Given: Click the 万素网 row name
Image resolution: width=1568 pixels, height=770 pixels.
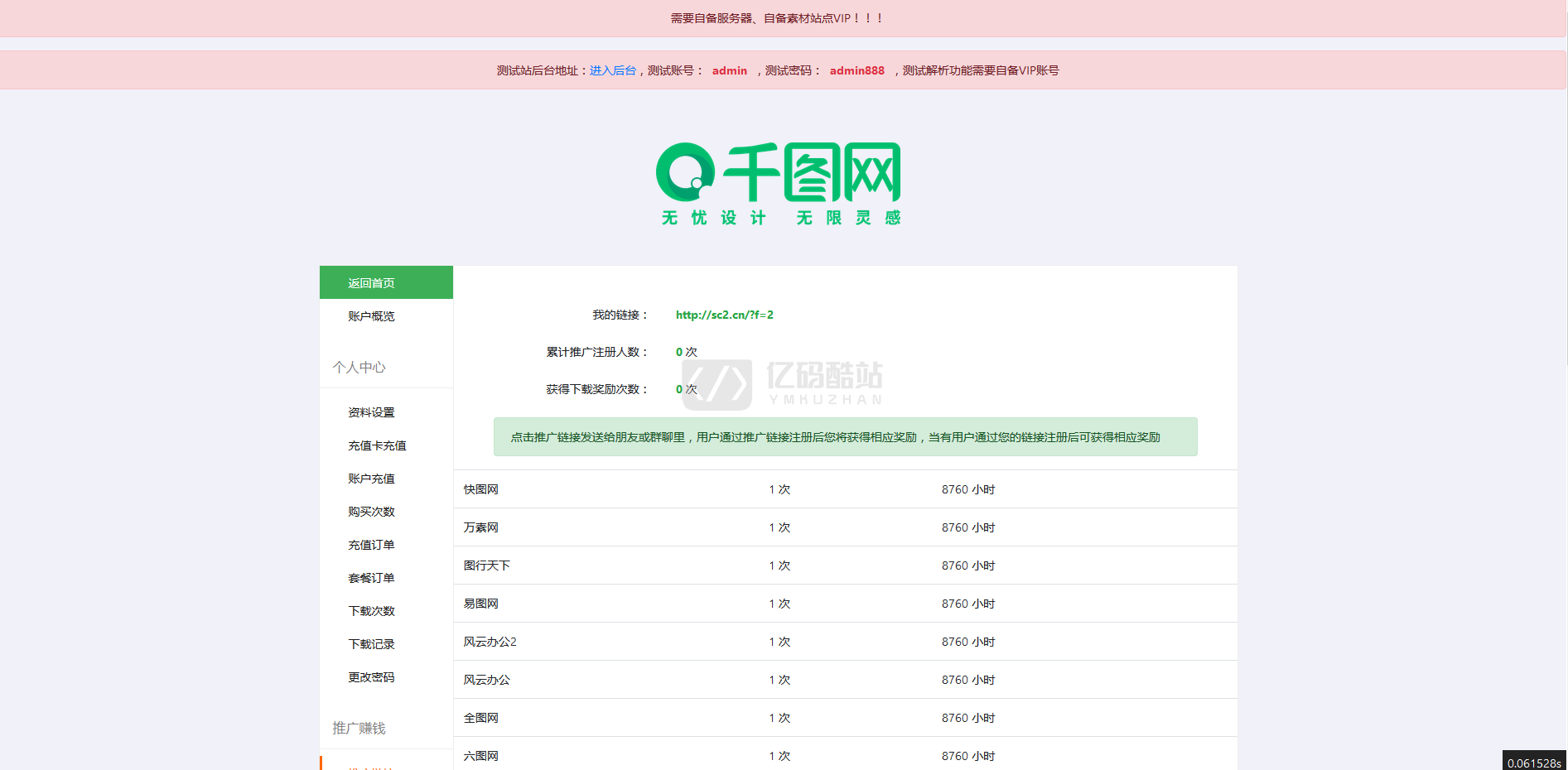Looking at the screenshot, I should tap(481, 527).
